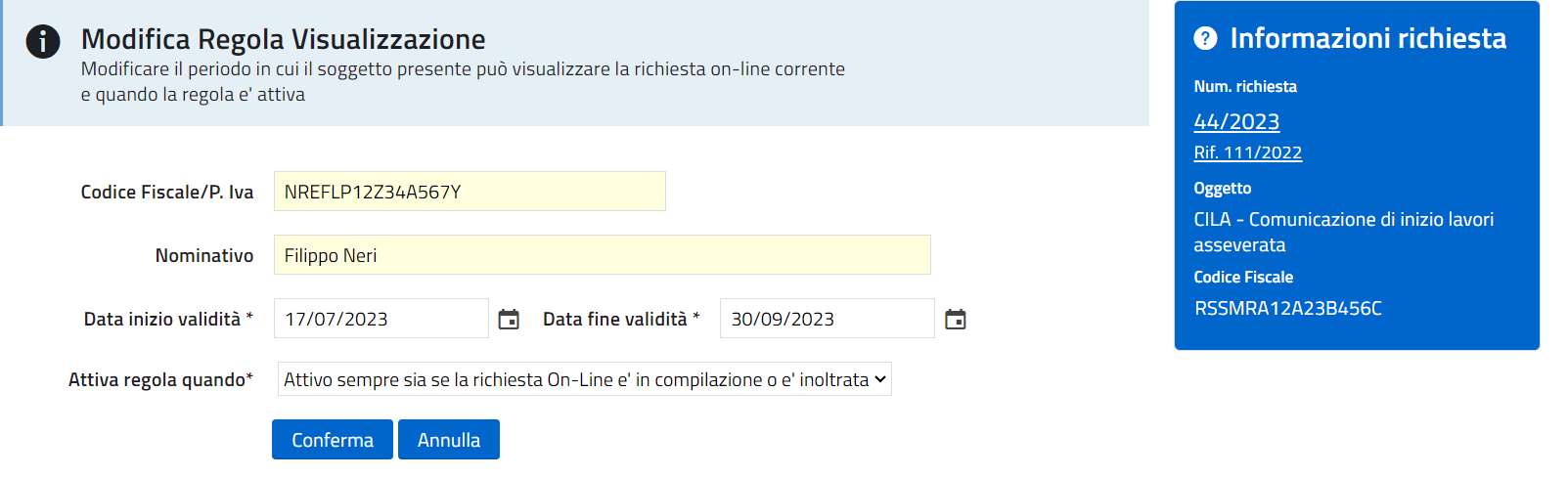The image size is (1568, 478).
Task: Select the end date field showing 30/09/2023
Action: (x=827, y=319)
